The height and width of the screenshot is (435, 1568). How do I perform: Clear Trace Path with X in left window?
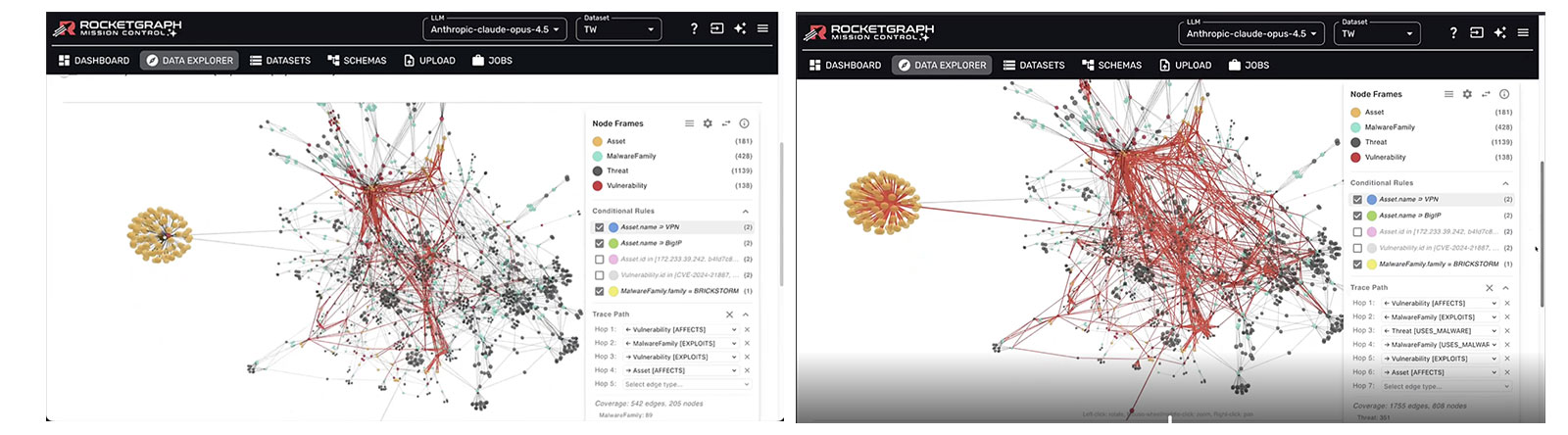[729, 314]
